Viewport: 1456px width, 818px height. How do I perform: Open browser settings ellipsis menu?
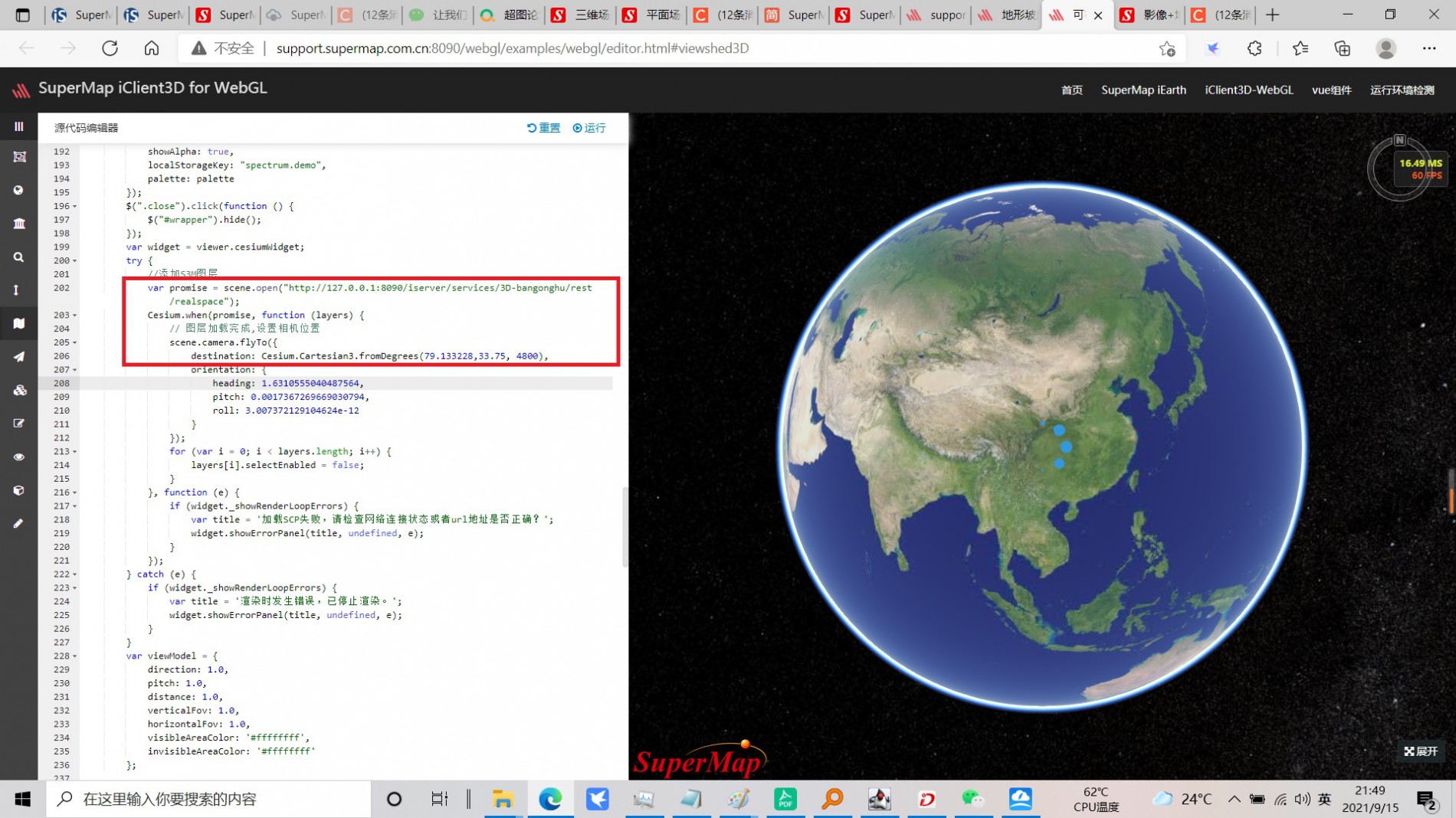(1429, 48)
